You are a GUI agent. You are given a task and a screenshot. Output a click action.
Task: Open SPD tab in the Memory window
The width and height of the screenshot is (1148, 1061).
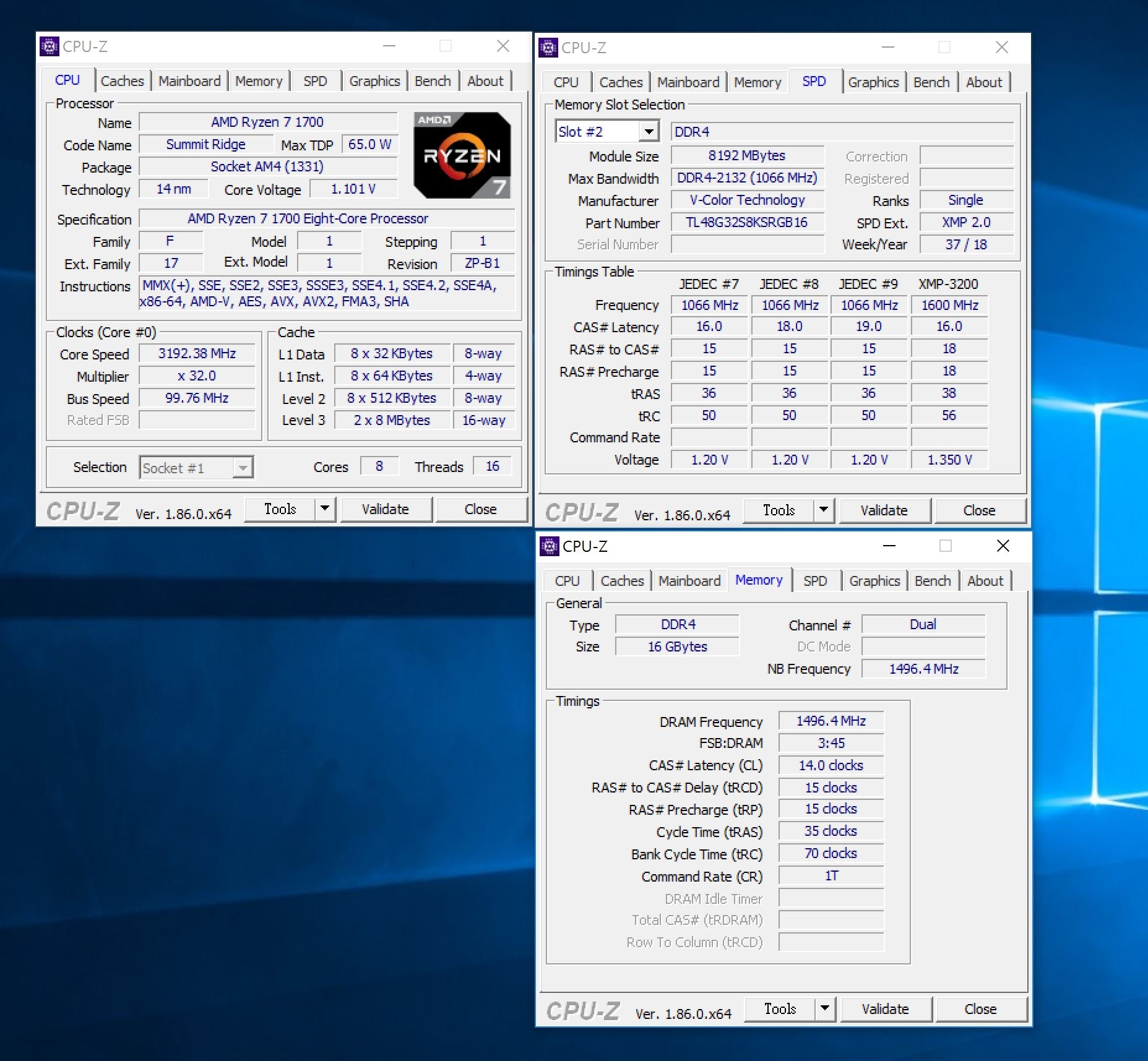click(815, 581)
